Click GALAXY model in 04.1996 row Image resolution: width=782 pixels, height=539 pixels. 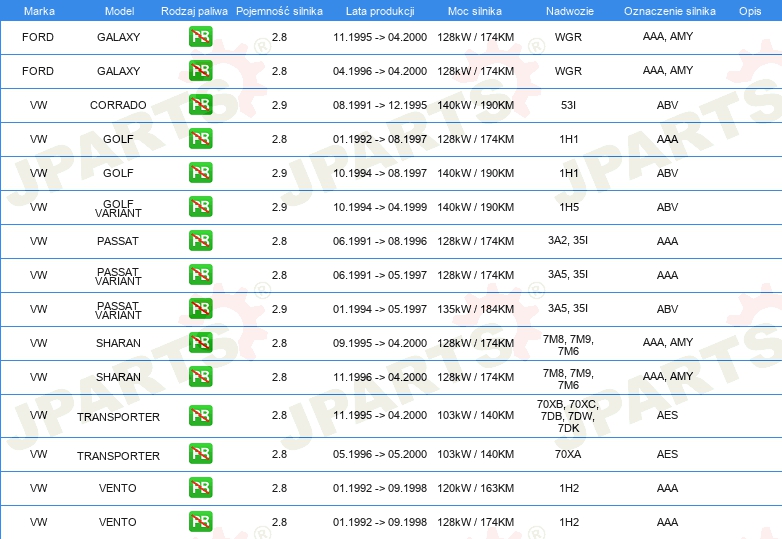pyautogui.click(x=118, y=71)
